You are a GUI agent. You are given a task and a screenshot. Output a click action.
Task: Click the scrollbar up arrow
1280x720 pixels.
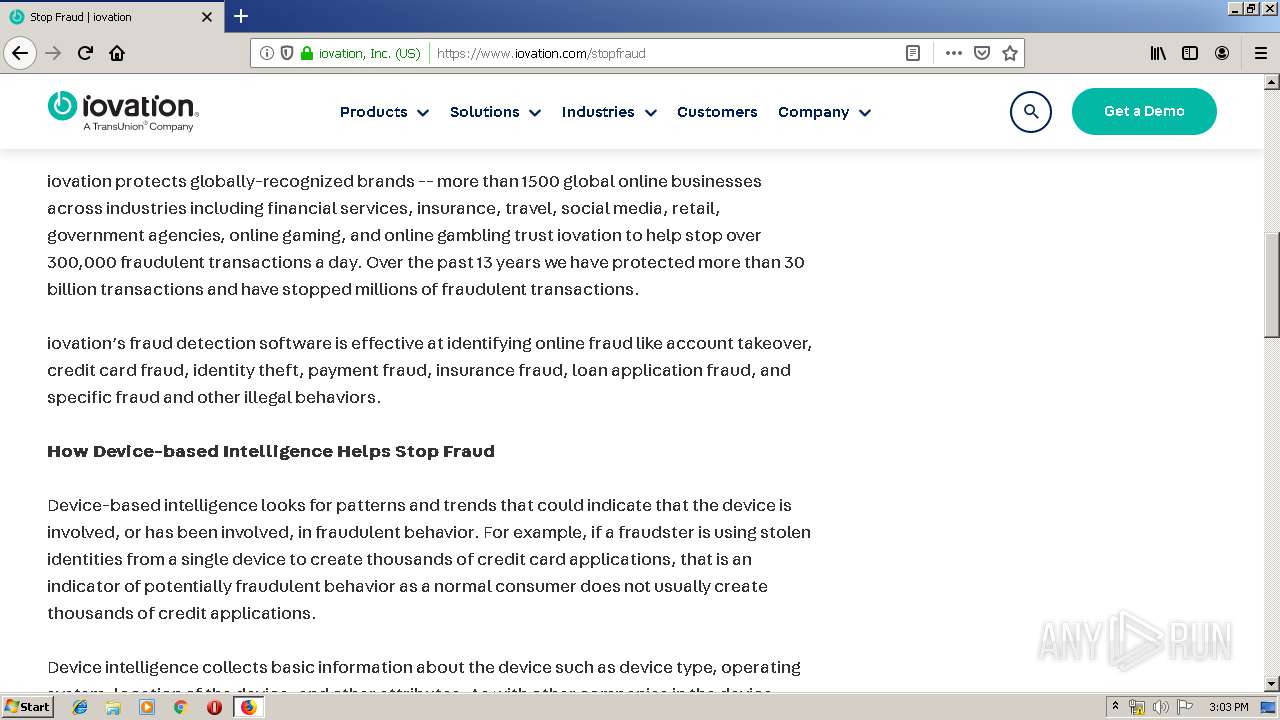(1272, 81)
